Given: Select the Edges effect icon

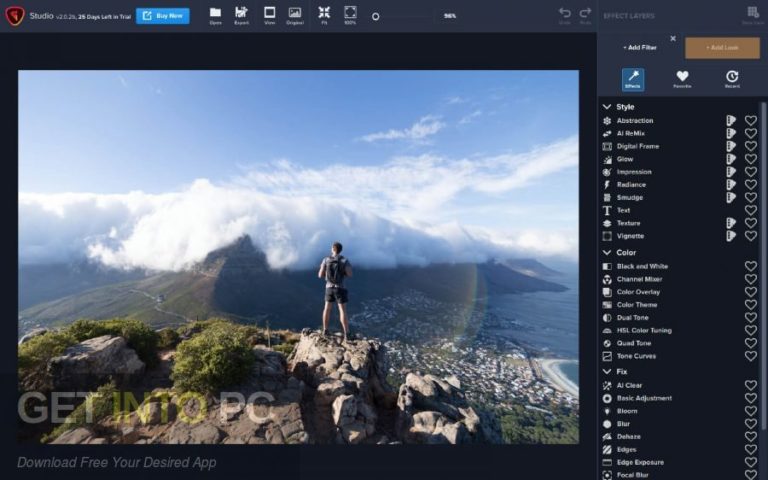Looking at the screenshot, I should pos(607,449).
